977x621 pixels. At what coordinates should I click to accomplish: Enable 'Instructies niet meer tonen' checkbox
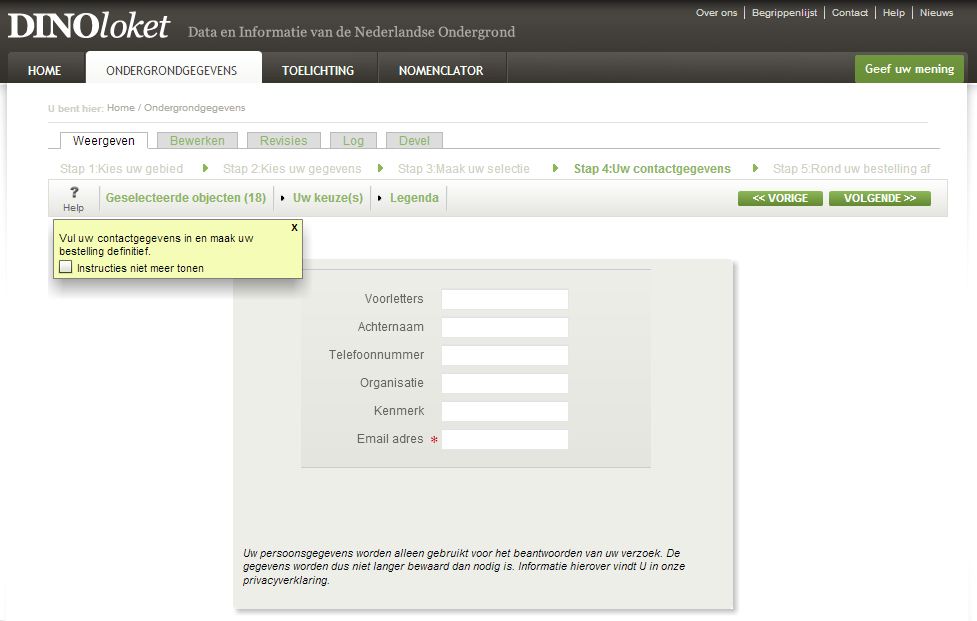coord(66,267)
